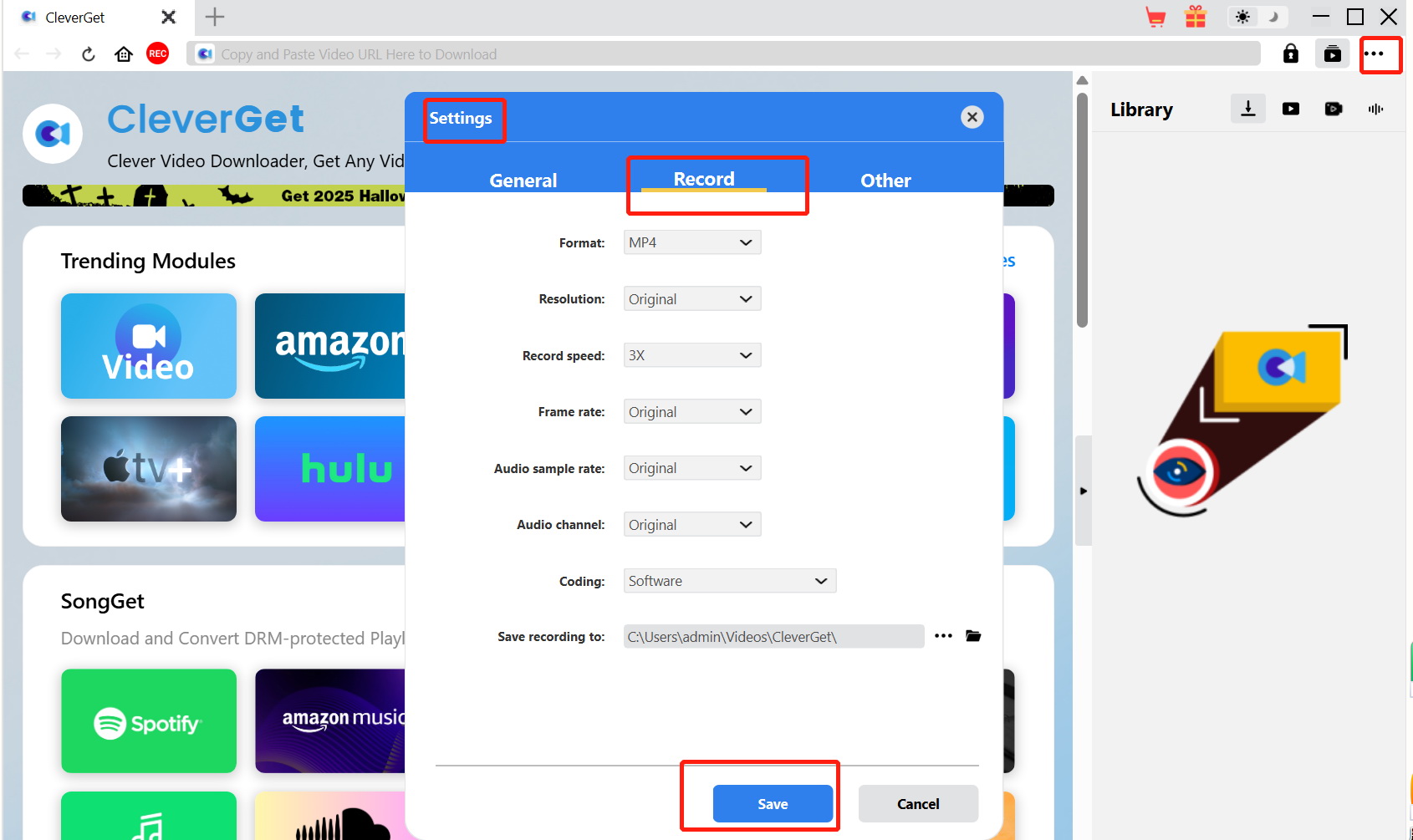Image resolution: width=1413 pixels, height=840 pixels.
Task: Open the Coding dropdown showing Software
Action: tap(728, 580)
